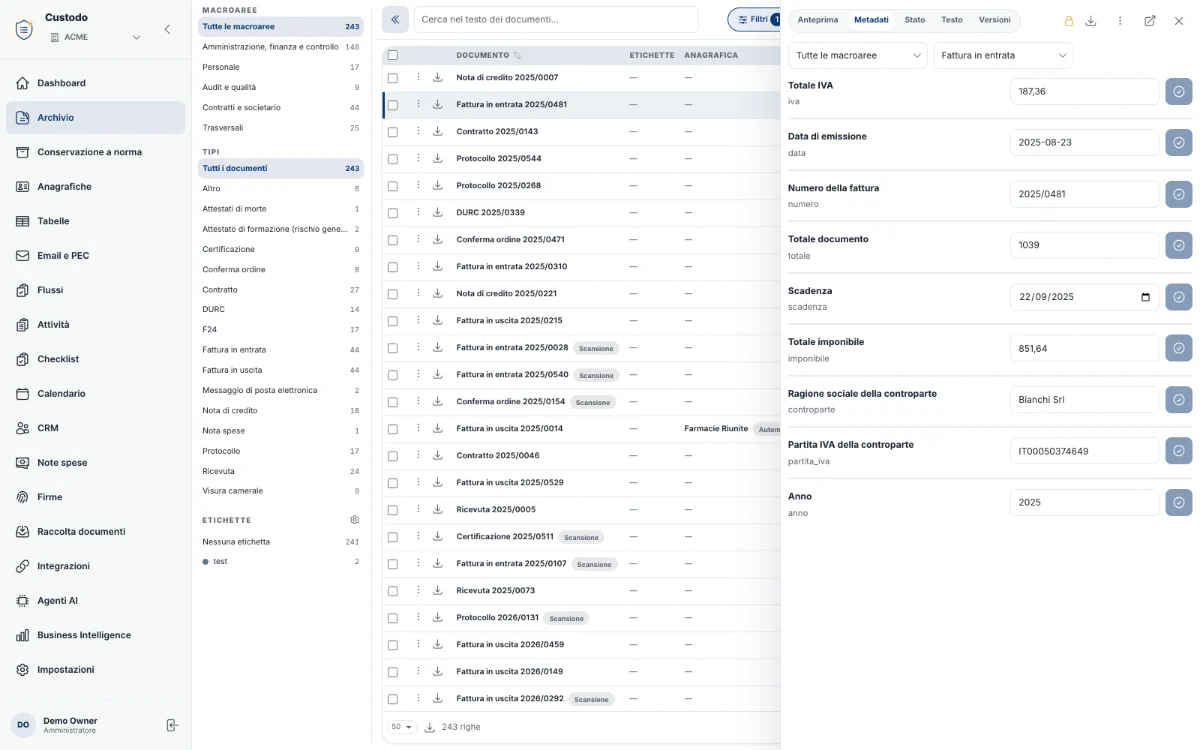Open the Fattura in entrata document type dropdown
Screen dimensions: 1200x750
click(1003, 56)
